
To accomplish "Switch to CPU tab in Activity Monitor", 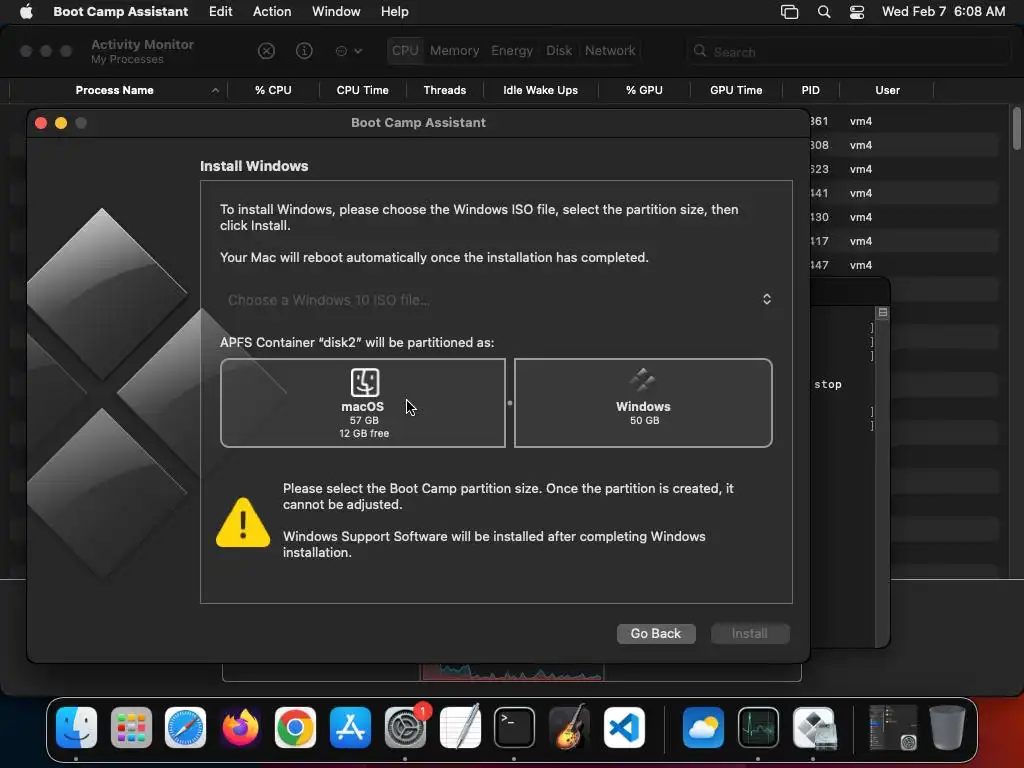I will coord(405,50).
